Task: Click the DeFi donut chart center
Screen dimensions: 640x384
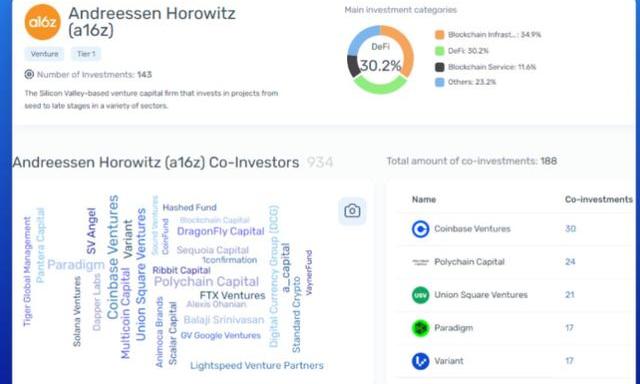Action: point(380,59)
